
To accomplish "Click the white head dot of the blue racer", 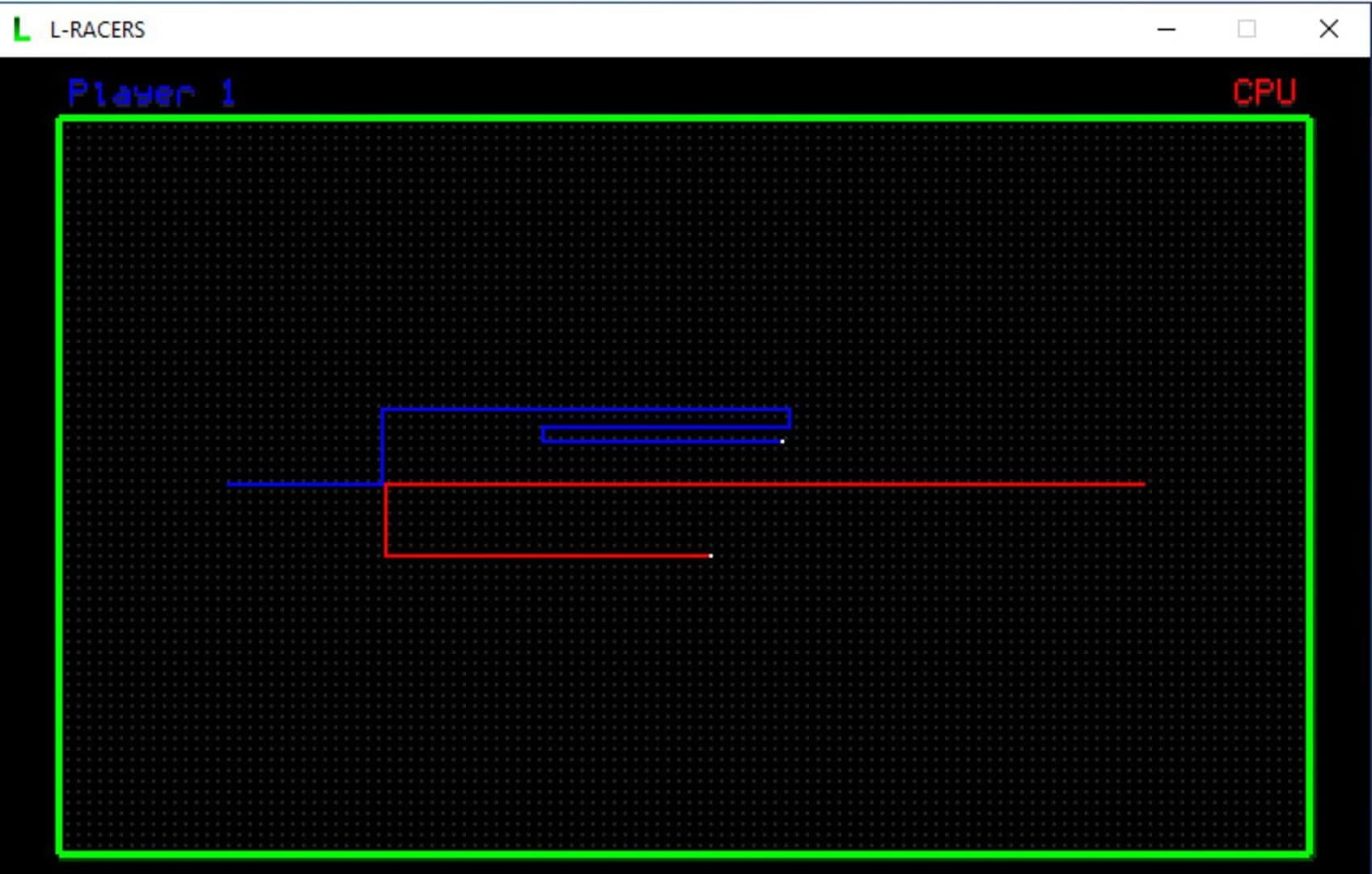I will [782, 441].
